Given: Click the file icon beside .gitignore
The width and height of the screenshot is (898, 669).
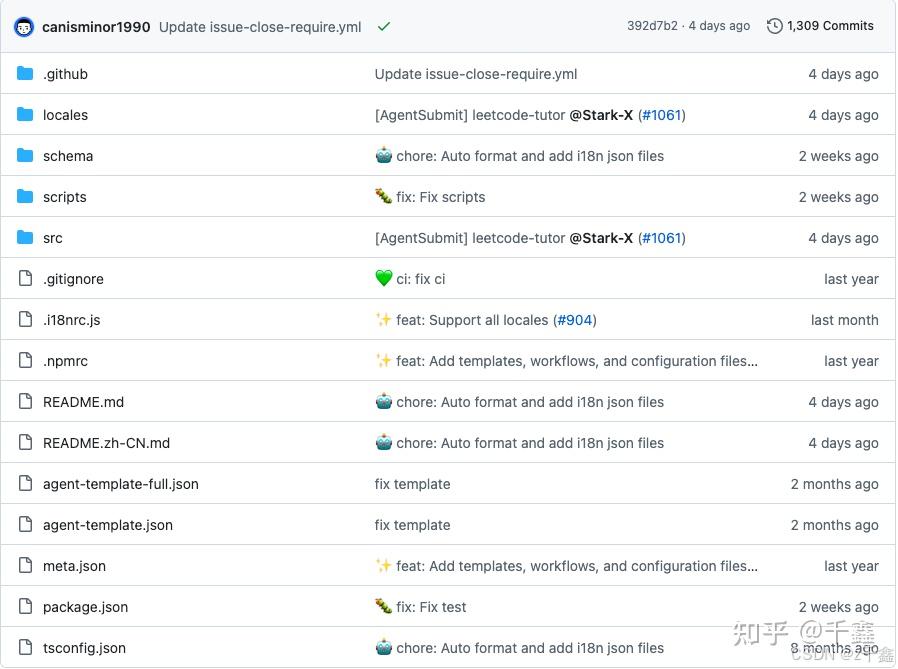Looking at the screenshot, I should (25, 279).
